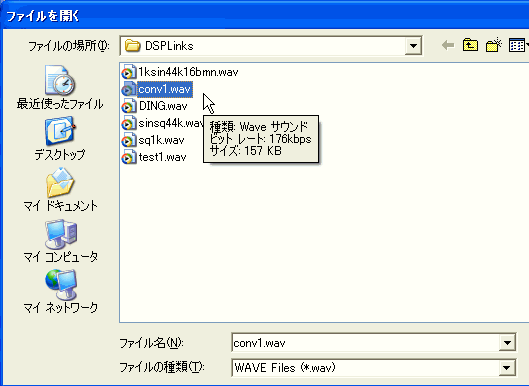Expand the file type WAVE Files dropdown

tap(507, 367)
